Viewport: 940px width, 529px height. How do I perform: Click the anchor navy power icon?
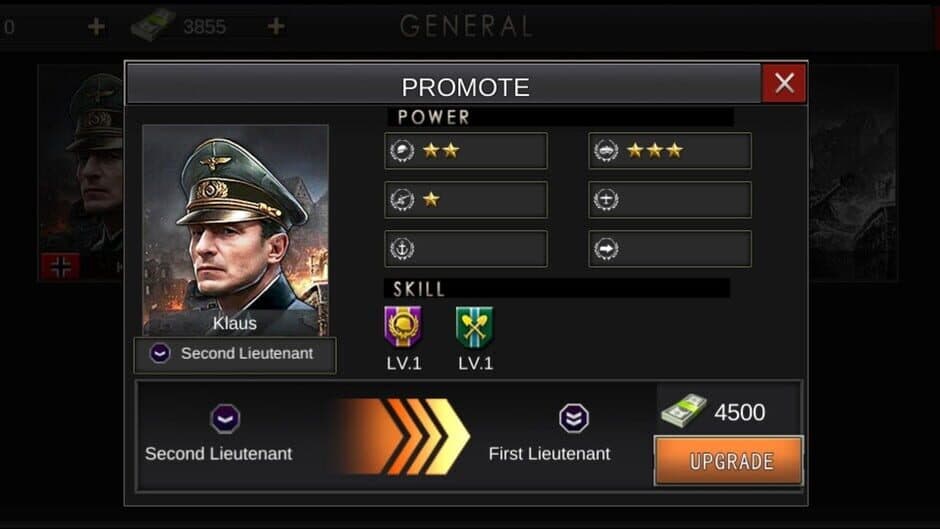401,249
